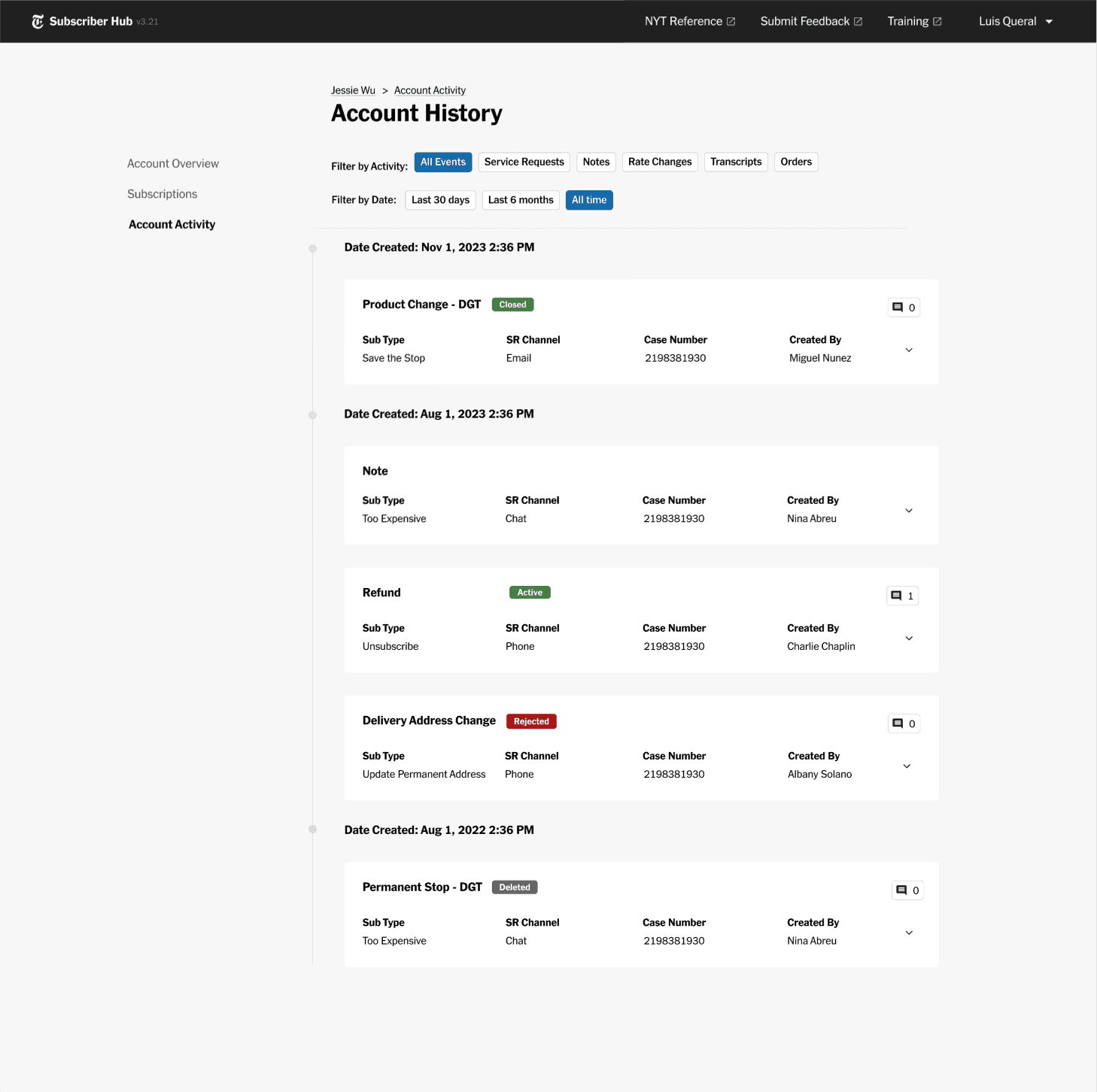
Task: Click Jessie Wu breadcrumb link
Action: 353,90
